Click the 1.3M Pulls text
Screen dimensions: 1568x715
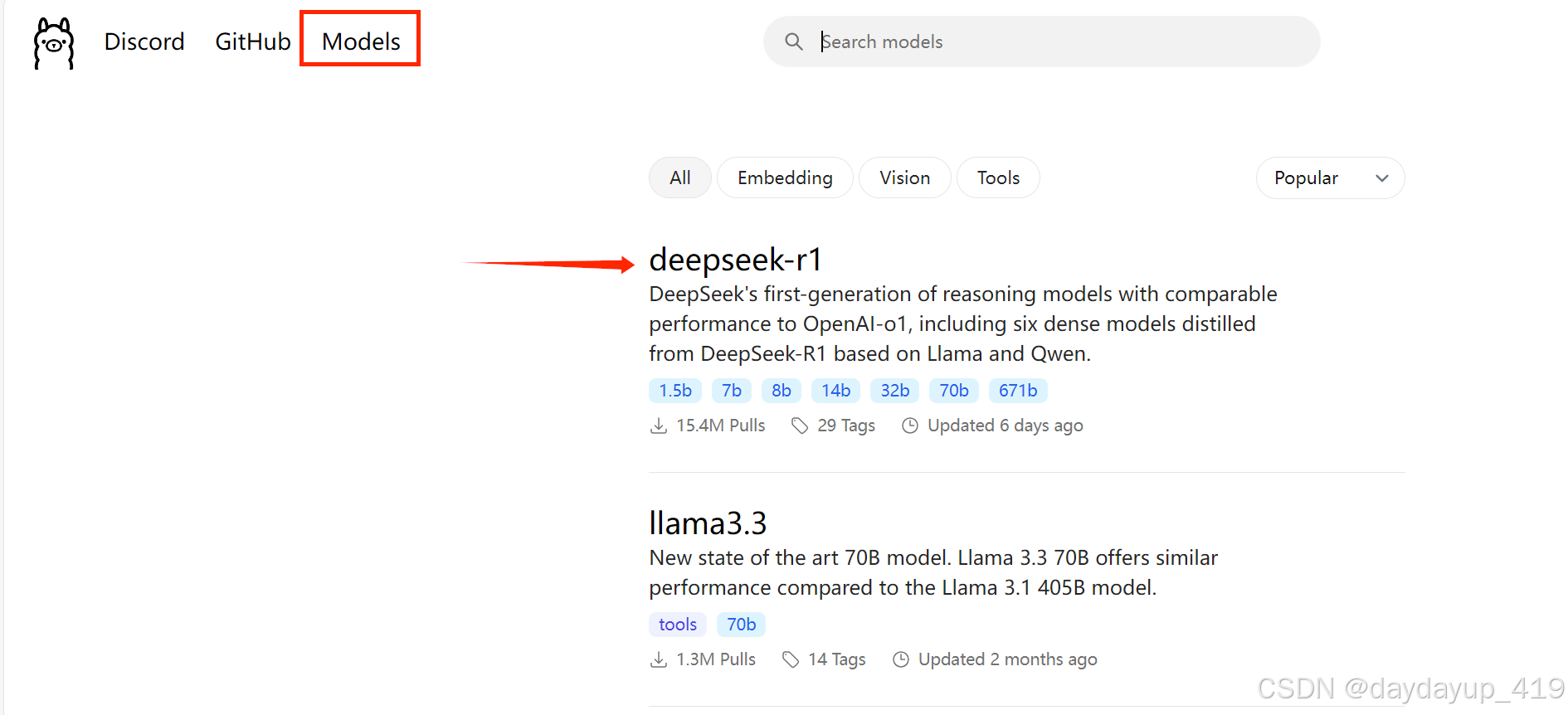coord(716,659)
